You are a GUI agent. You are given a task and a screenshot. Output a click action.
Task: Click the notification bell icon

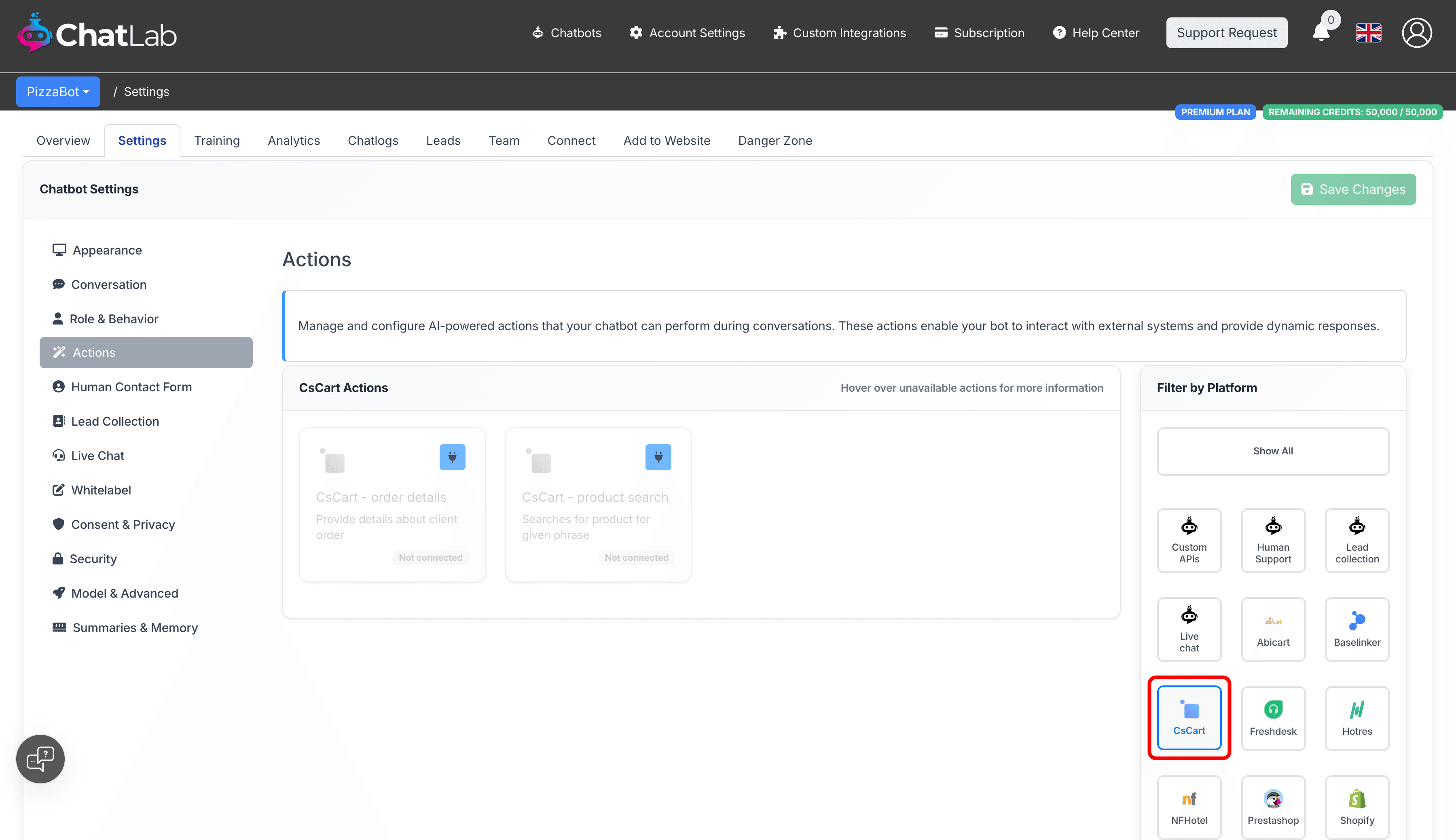tap(1321, 32)
